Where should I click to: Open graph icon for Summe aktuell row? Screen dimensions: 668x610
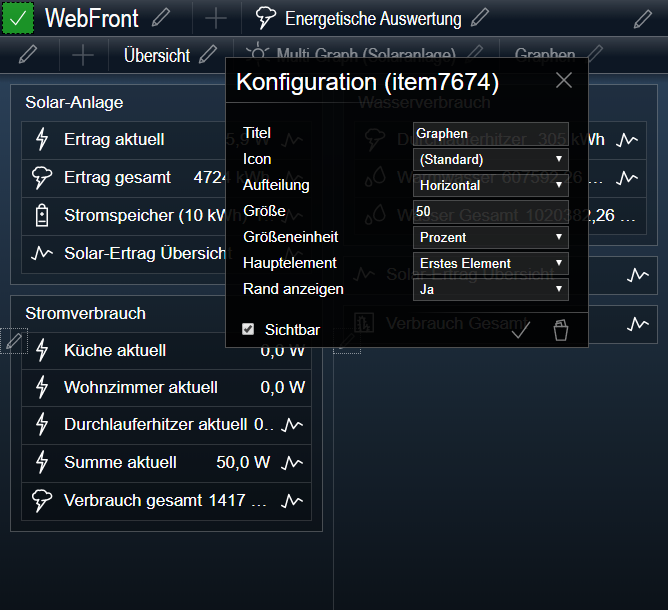tap(292, 462)
